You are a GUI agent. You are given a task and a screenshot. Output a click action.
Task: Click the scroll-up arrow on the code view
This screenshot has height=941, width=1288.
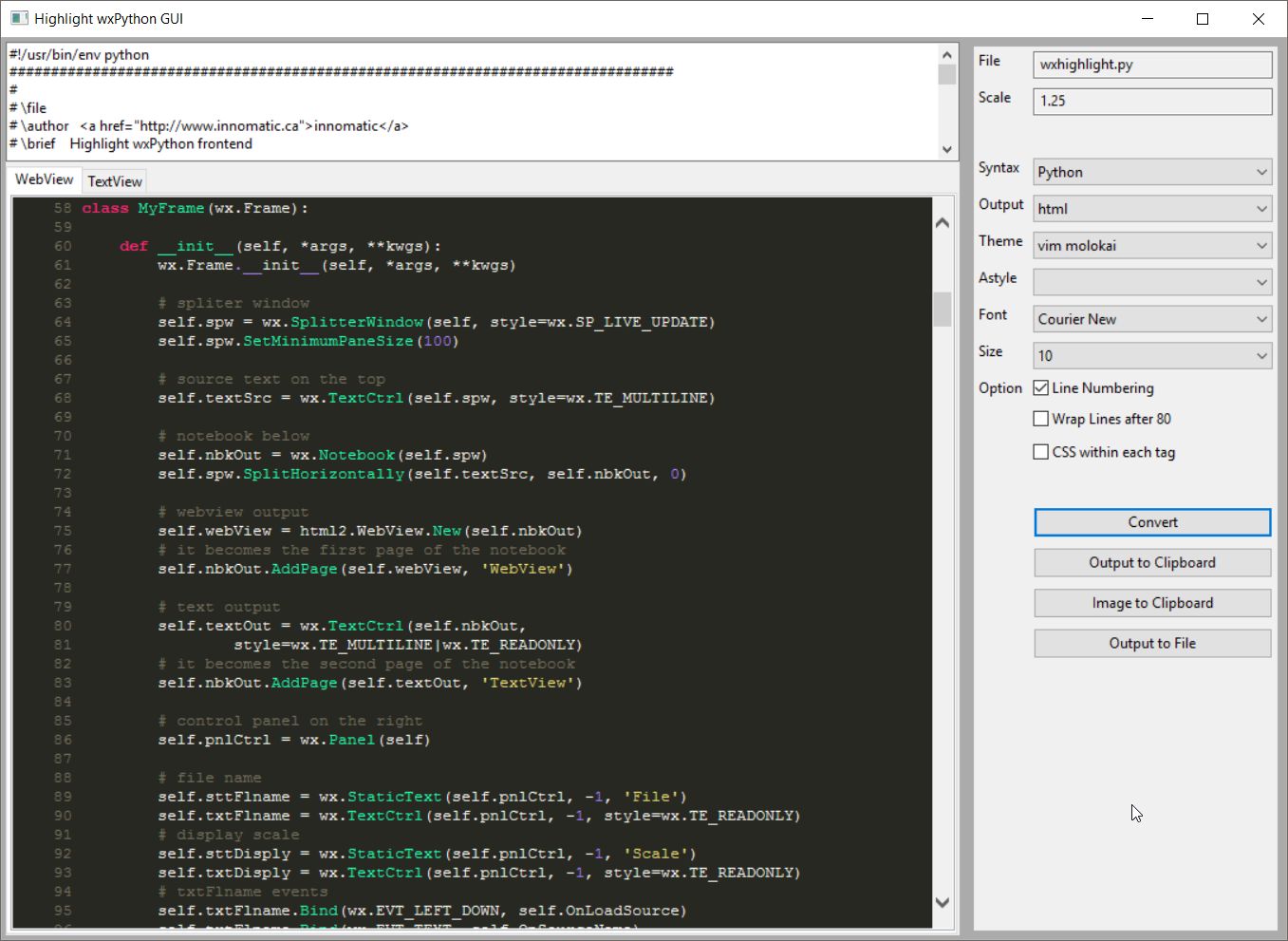pyautogui.click(x=942, y=221)
